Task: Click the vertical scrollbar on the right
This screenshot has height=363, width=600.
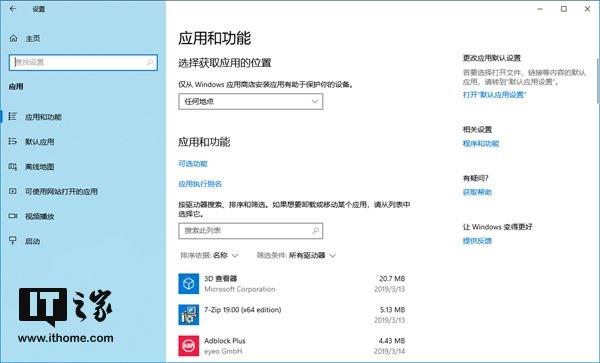Action: pos(598,81)
